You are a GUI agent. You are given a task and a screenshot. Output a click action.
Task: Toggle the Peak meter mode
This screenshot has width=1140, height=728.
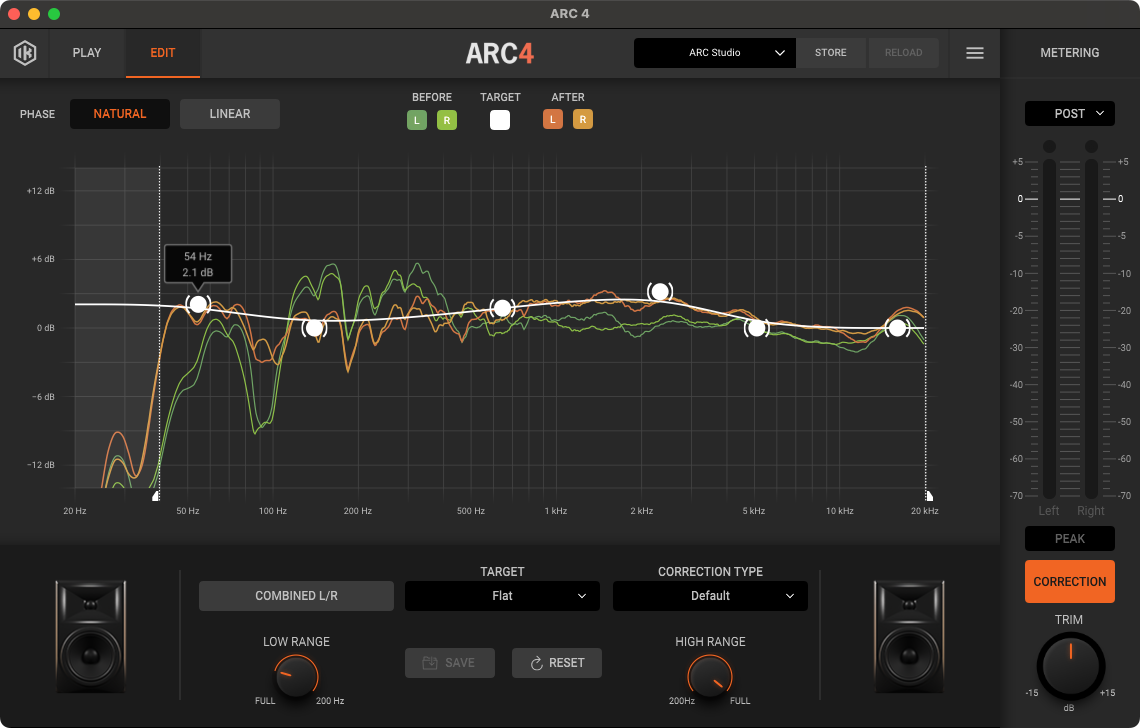pos(1069,539)
